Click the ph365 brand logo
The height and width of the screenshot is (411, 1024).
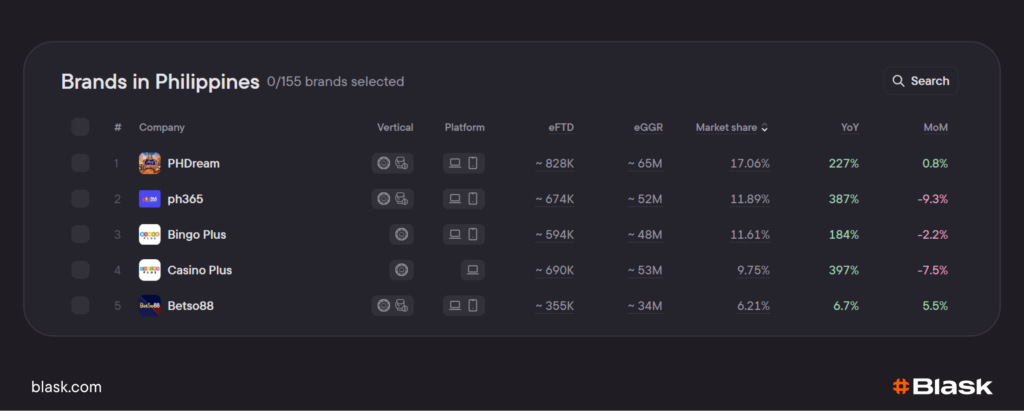(150, 199)
